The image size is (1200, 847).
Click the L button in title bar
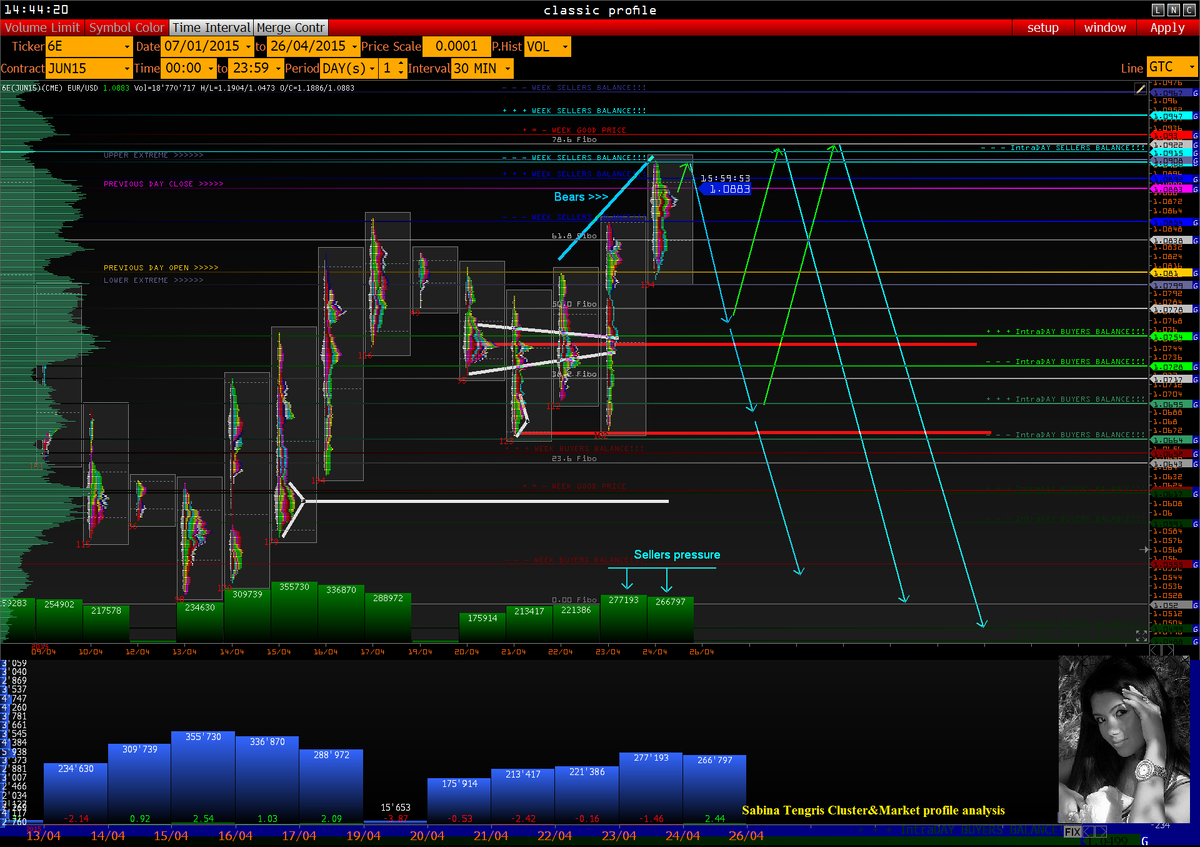click(x=1159, y=9)
